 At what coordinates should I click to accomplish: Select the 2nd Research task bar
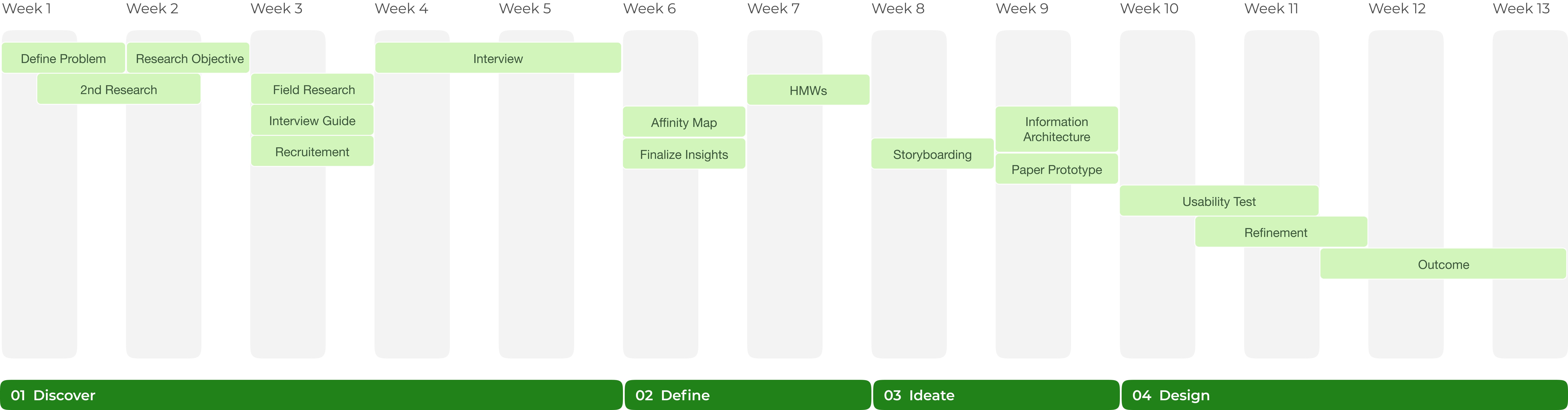tap(119, 89)
